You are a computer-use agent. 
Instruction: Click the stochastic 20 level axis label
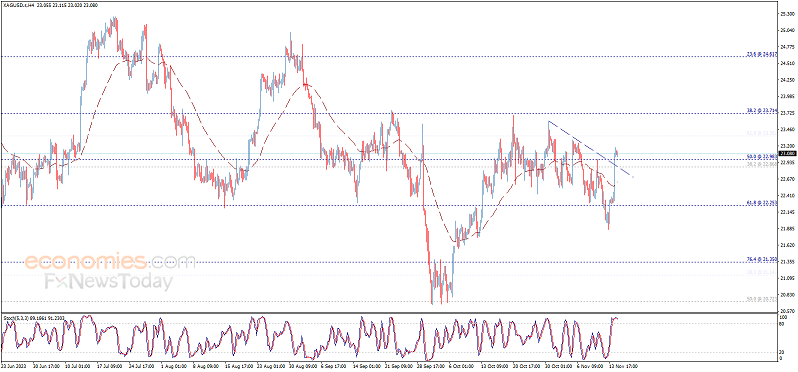click(783, 352)
